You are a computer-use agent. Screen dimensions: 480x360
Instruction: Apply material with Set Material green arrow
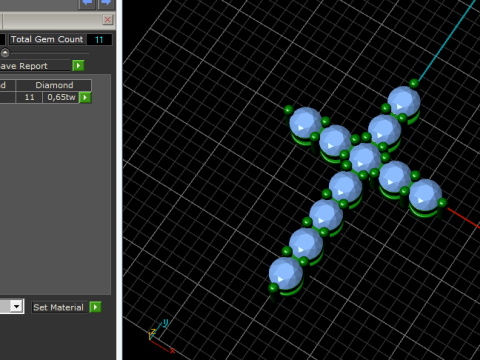point(95,307)
